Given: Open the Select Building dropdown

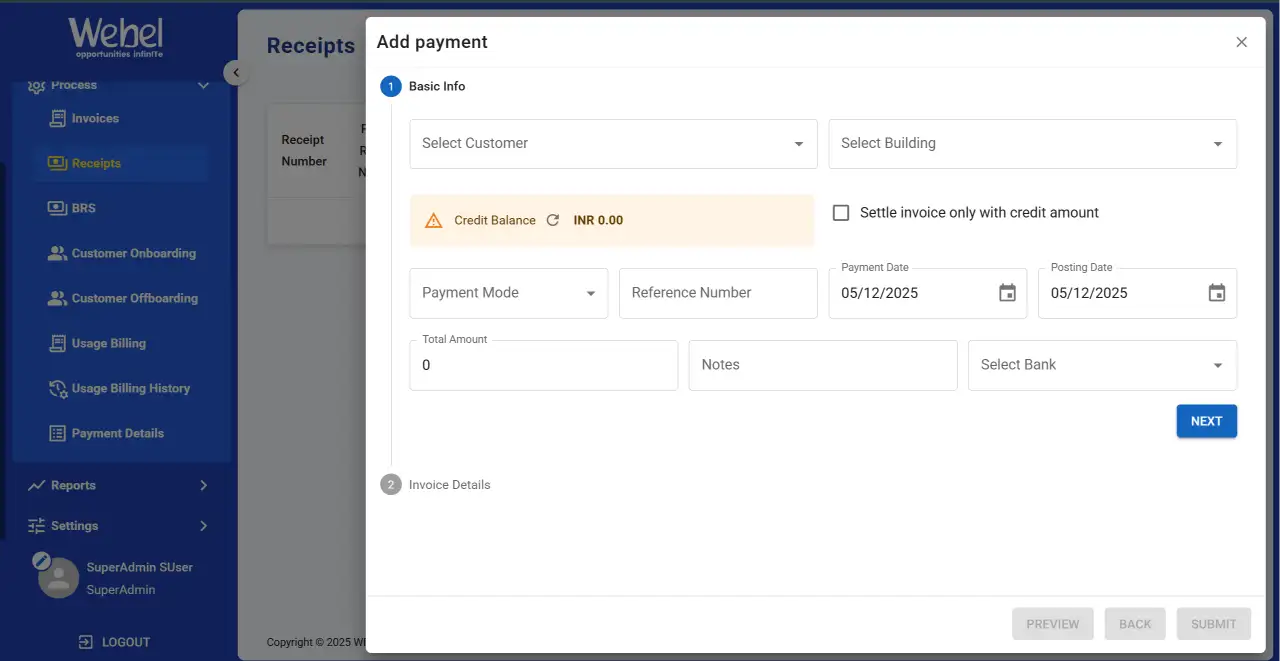Looking at the screenshot, I should pyautogui.click(x=1032, y=144).
